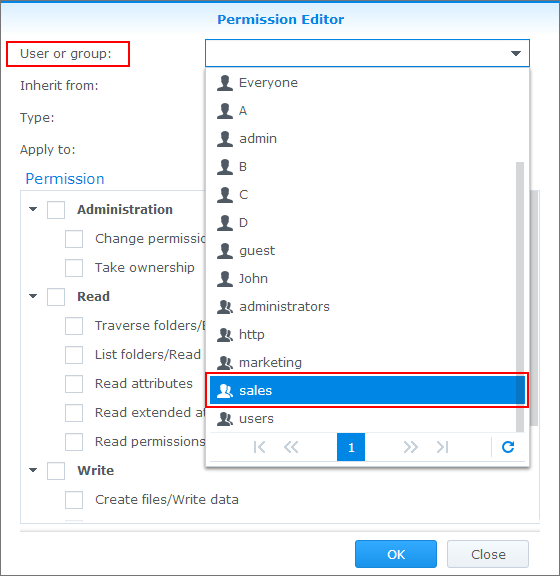Click the previous page double-arrow icon

[x=291, y=447]
